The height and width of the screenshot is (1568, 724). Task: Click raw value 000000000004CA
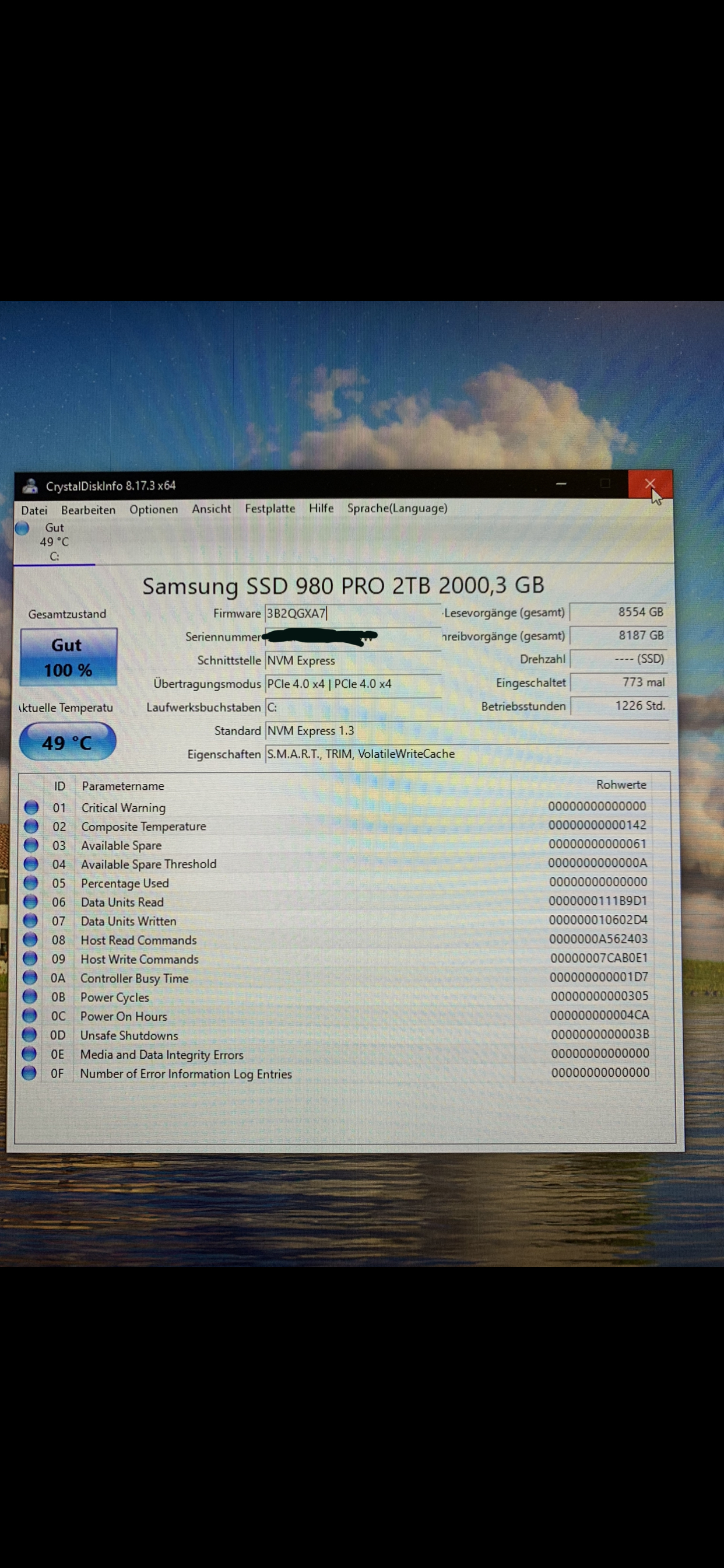point(599,1014)
